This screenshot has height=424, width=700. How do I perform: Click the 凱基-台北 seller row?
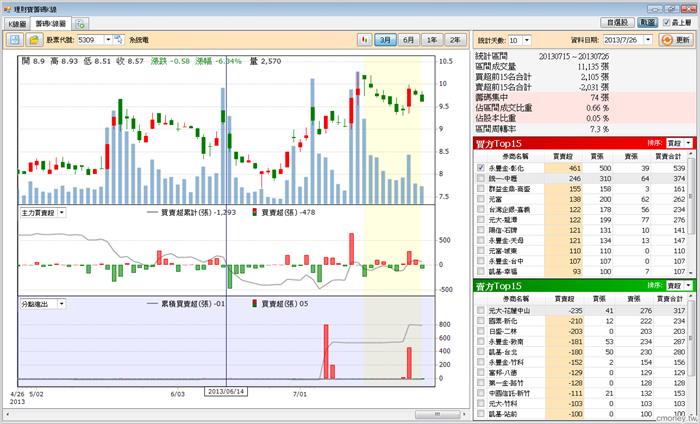pyautogui.click(x=580, y=352)
